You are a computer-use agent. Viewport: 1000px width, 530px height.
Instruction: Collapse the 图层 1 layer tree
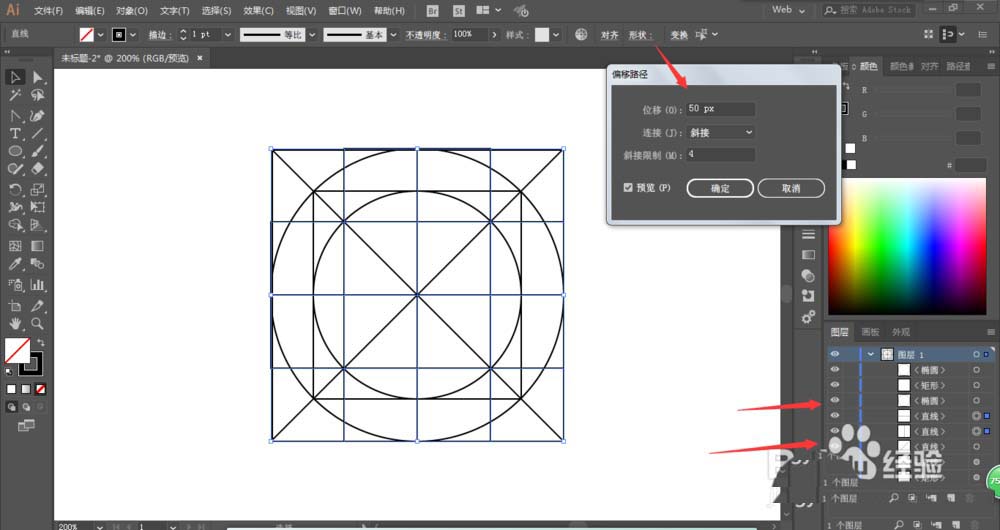coord(871,354)
